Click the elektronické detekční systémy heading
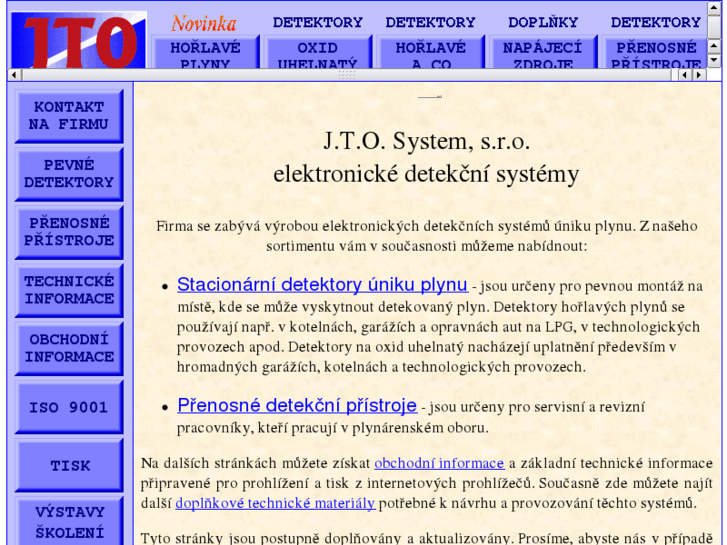The height and width of the screenshot is (545, 727). pyautogui.click(x=426, y=174)
